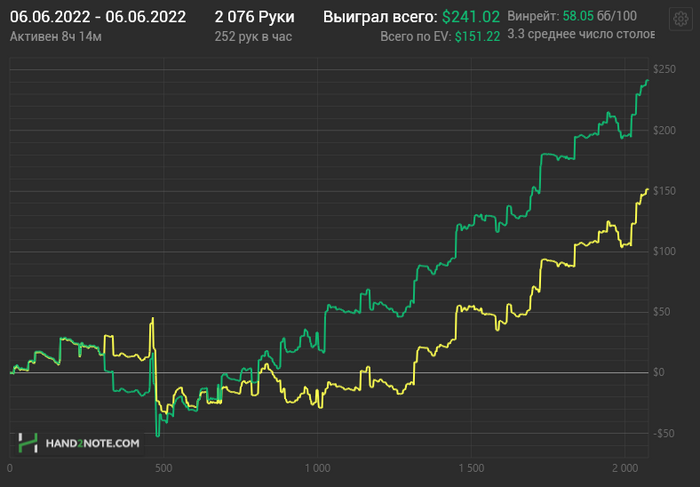Click the '252 рук в час' text
The width and height of the screenshot is (700, 487).
pos(253,36)
